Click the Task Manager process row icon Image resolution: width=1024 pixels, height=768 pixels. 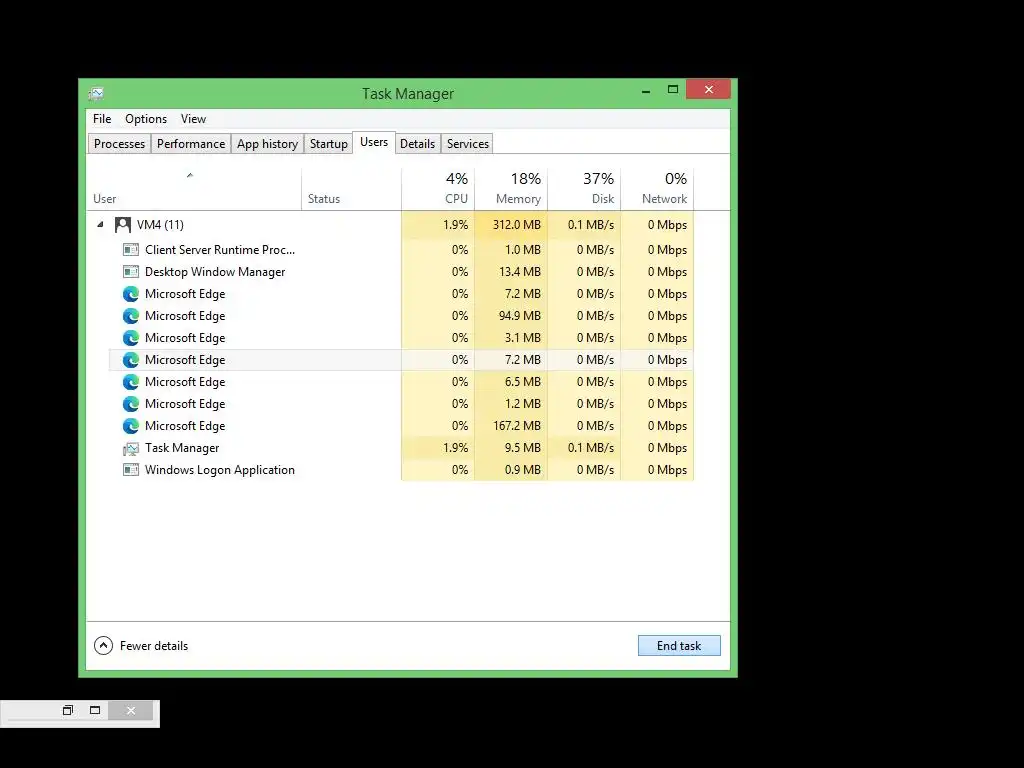[131, 449]
